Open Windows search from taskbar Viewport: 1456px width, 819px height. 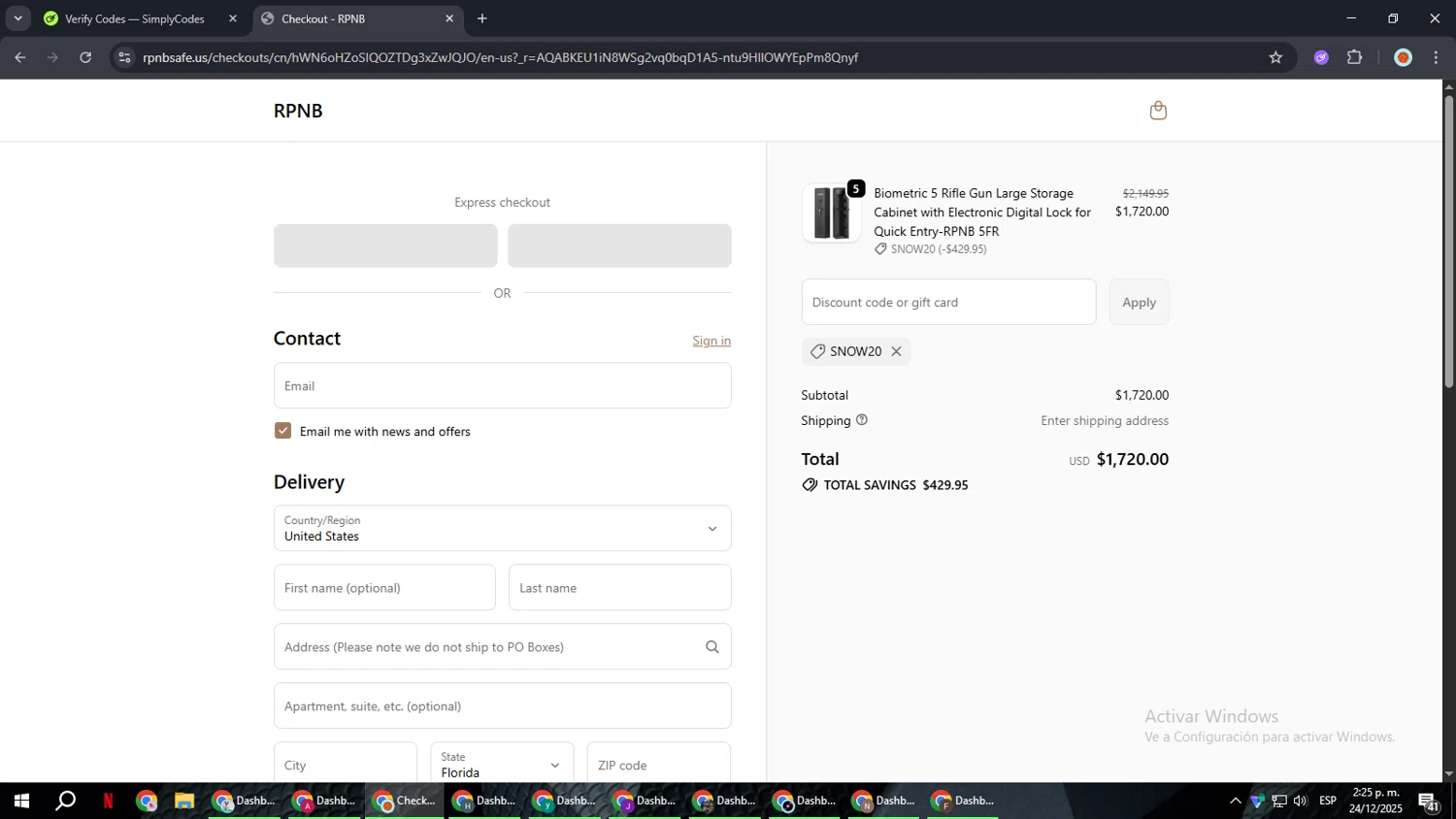[x=65, y=801]
